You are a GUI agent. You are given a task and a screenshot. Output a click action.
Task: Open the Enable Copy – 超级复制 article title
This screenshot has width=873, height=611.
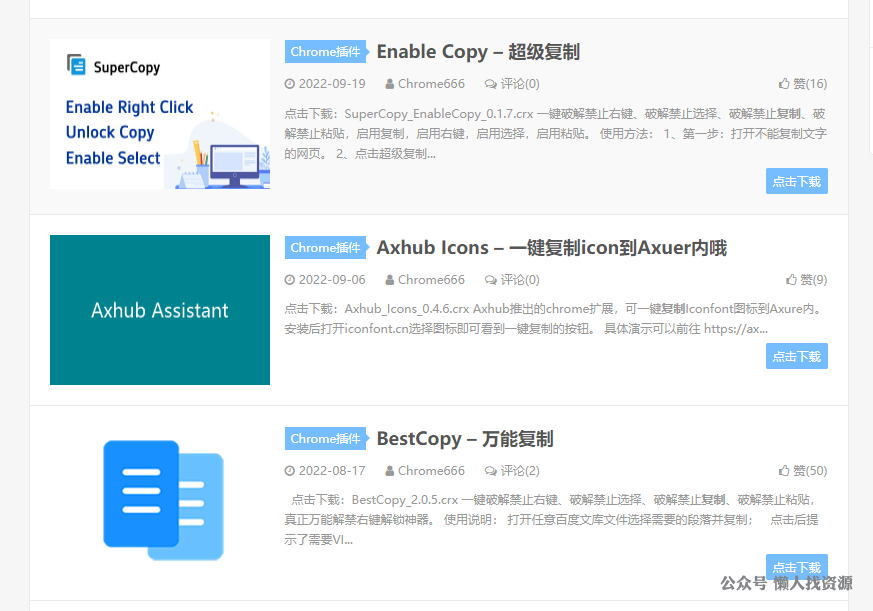point(478,52)
